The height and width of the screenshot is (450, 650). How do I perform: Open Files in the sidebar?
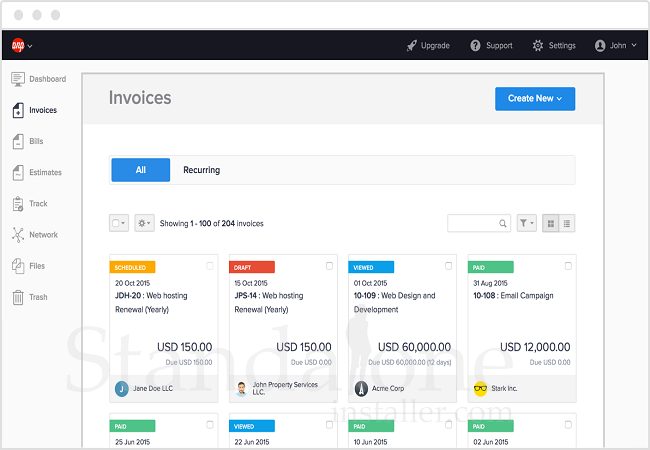37,266
